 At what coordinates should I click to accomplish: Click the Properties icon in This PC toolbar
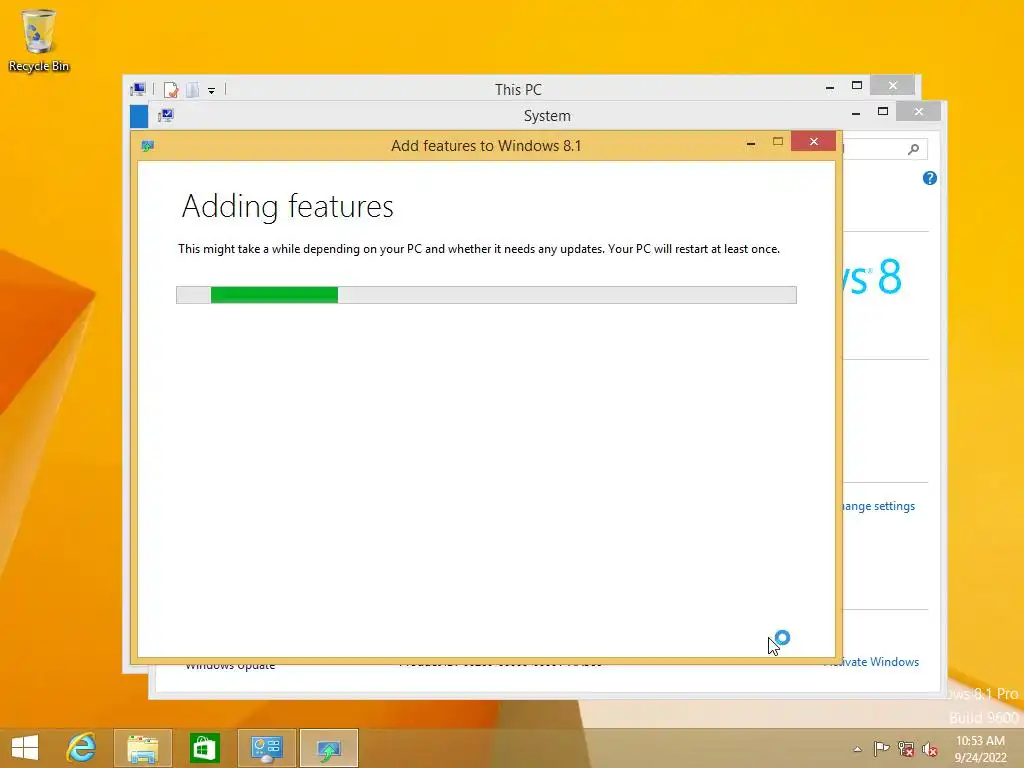171,89
